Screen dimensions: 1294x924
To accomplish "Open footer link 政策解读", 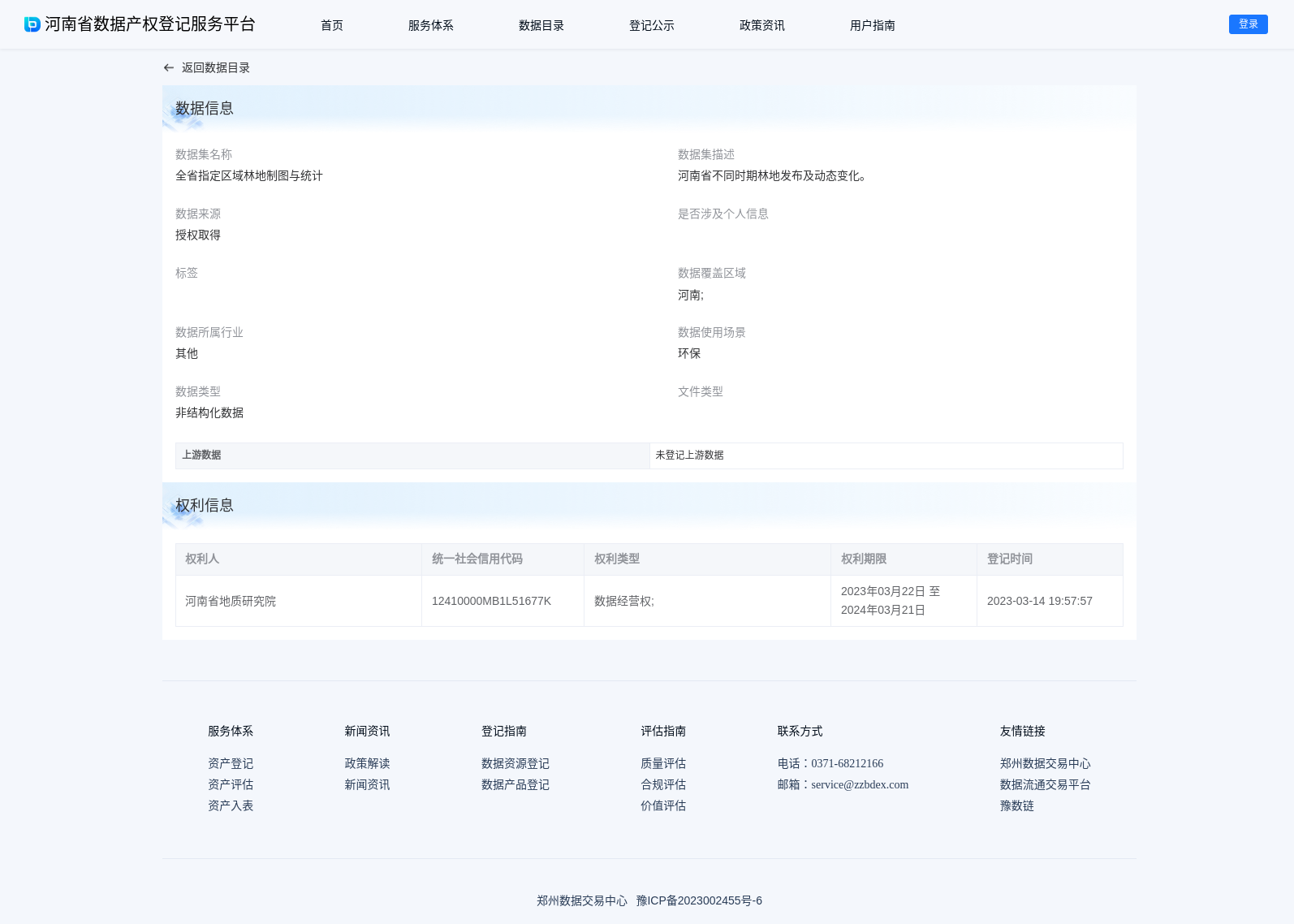I will click(367, 763).
